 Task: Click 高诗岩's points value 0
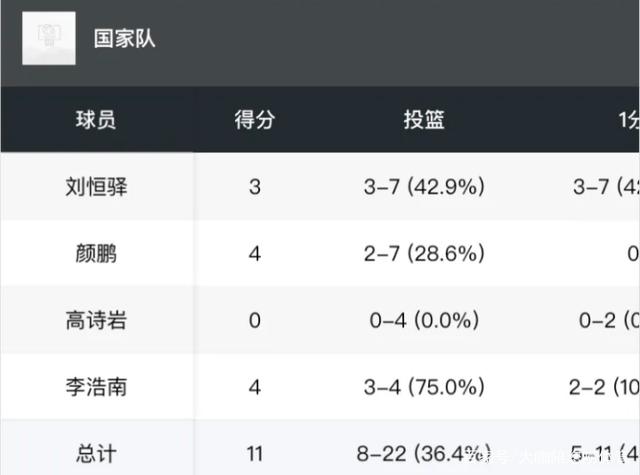[x=254, y=321]
